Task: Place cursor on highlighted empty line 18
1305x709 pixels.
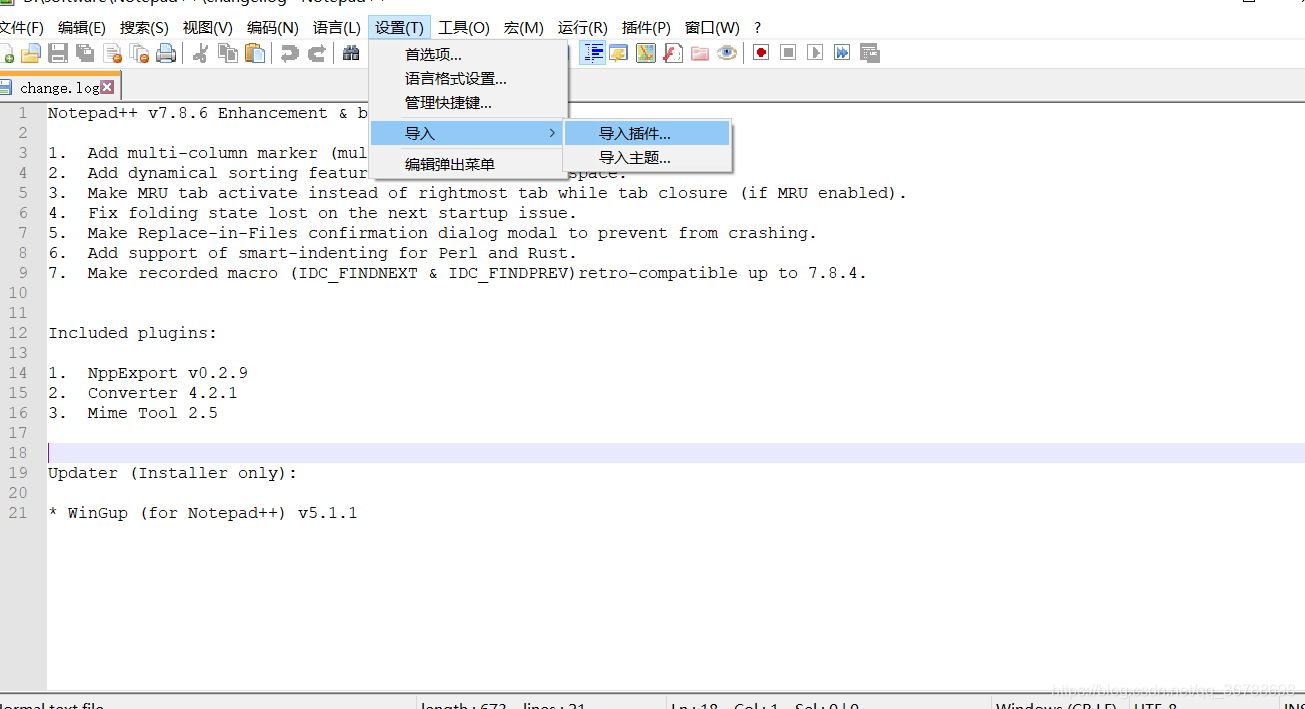Action: click(676, 453)
